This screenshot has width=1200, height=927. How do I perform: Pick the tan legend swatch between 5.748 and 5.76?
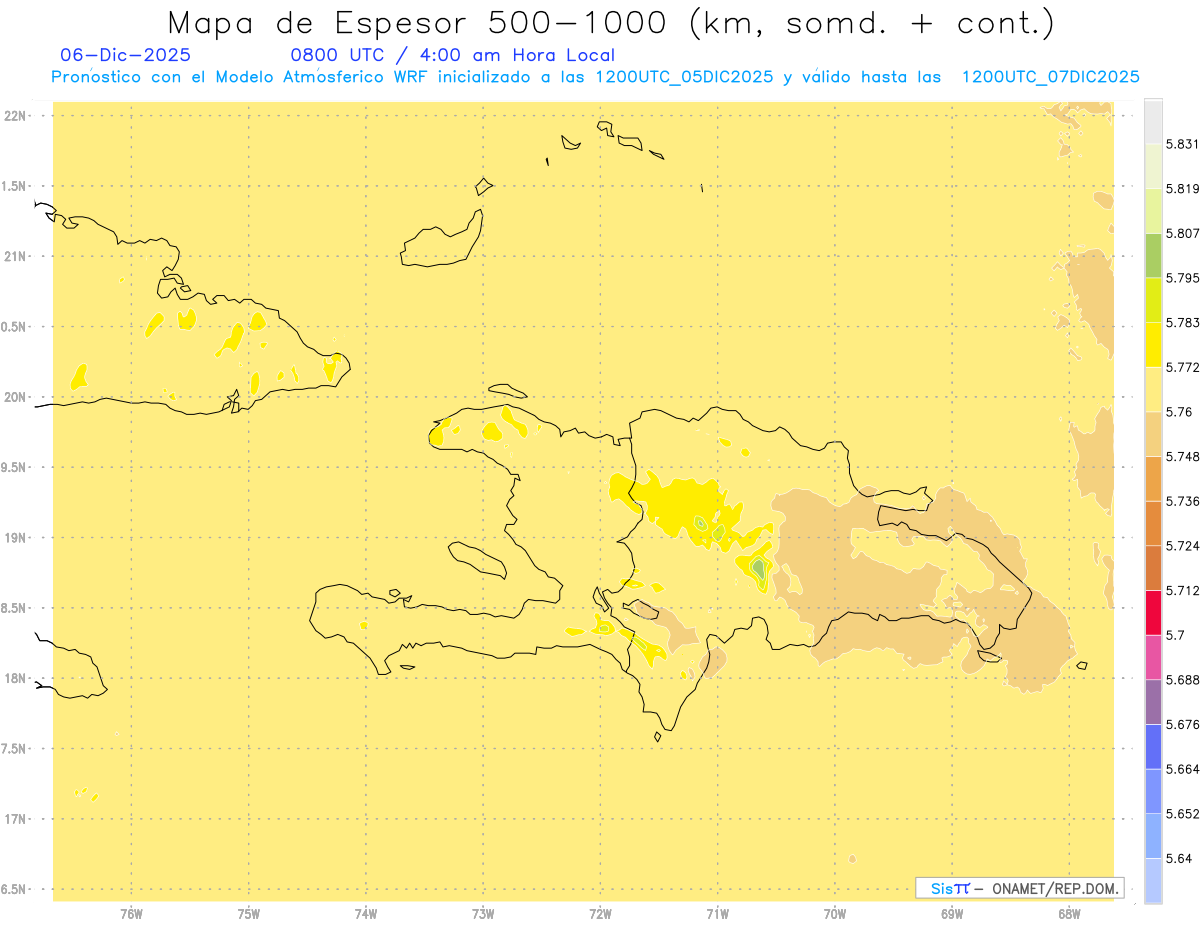tap(1153, 434)
